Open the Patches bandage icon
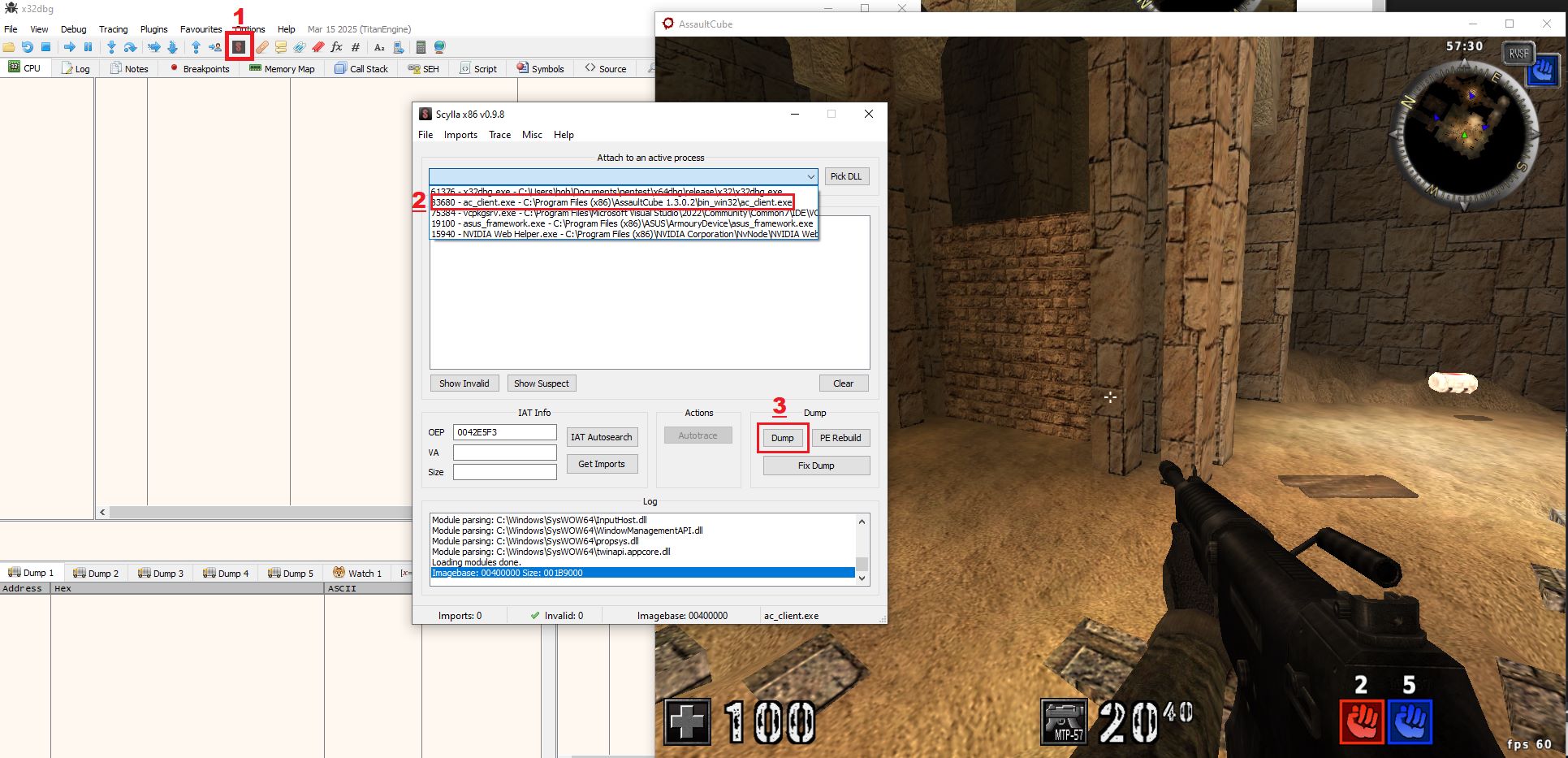The image size is (1568, 758). click(x=261, y=47)
